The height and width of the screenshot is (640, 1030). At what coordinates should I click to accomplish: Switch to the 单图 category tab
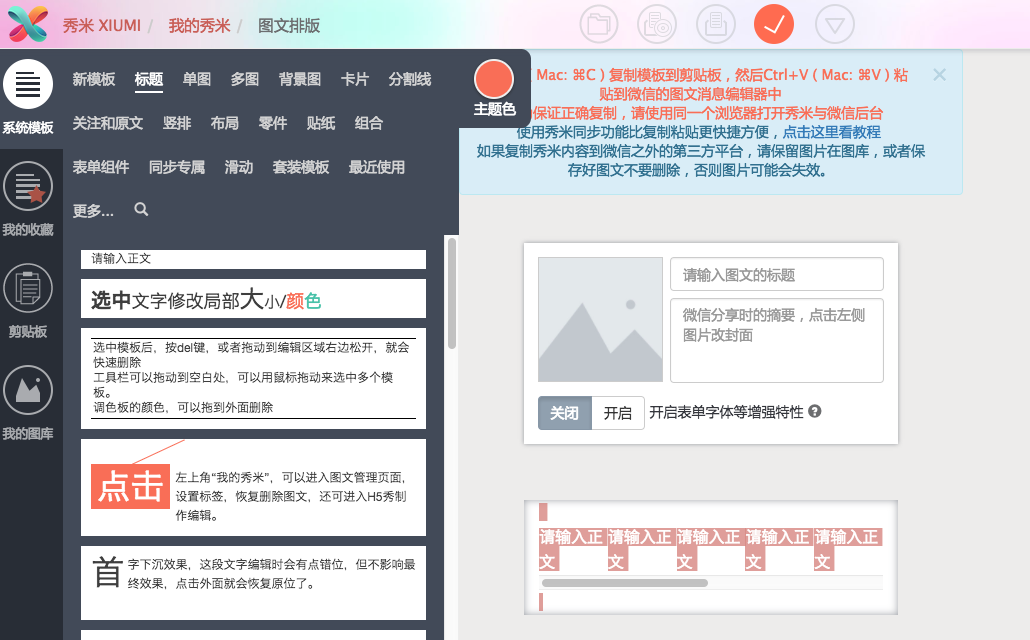(x=196, y=80)
